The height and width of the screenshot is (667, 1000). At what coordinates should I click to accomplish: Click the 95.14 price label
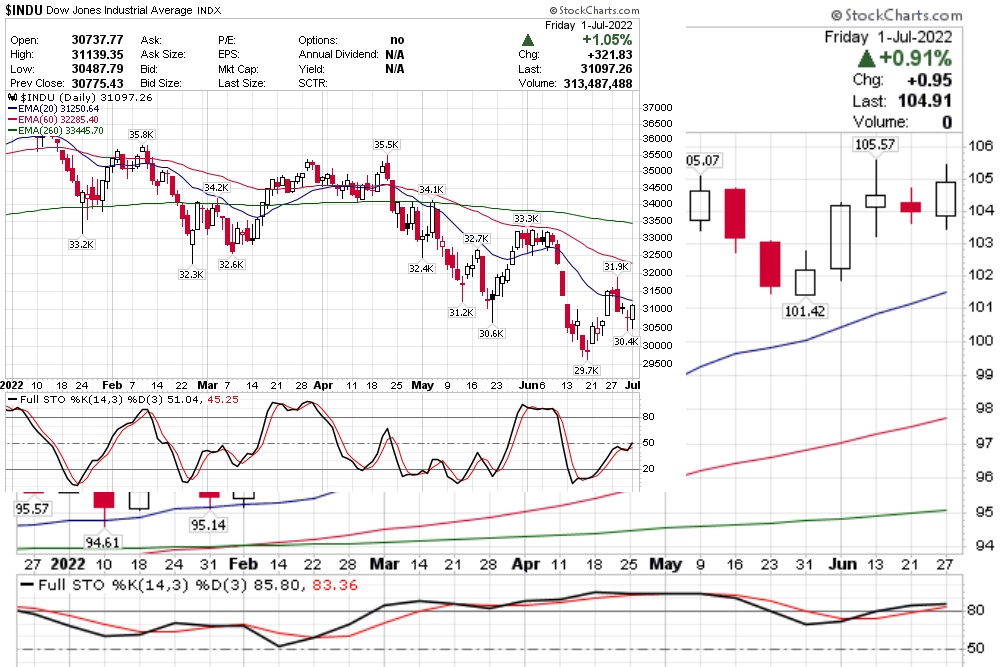coord(208,525)
